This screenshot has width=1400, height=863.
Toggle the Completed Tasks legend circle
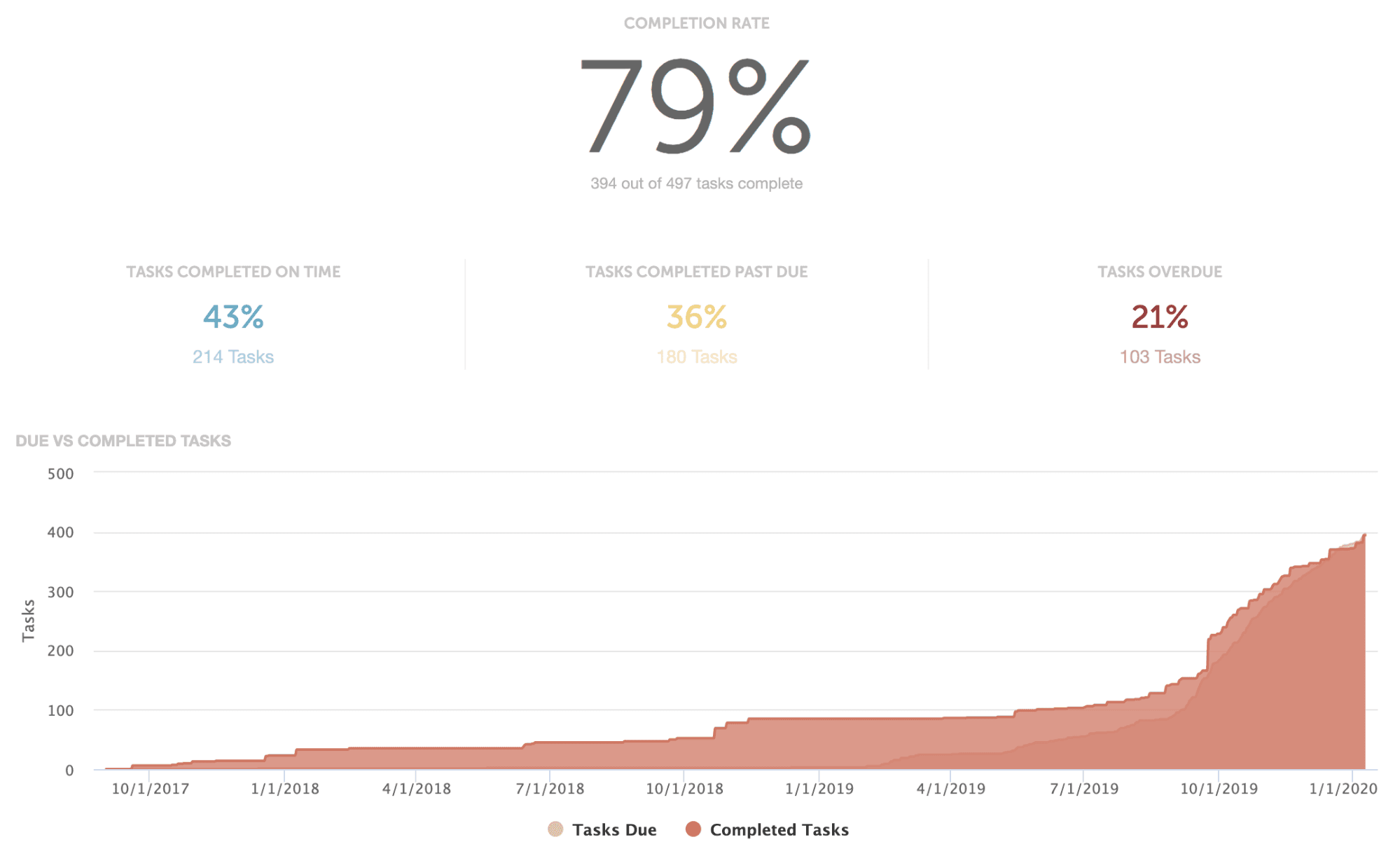click(x=693, y=829)
